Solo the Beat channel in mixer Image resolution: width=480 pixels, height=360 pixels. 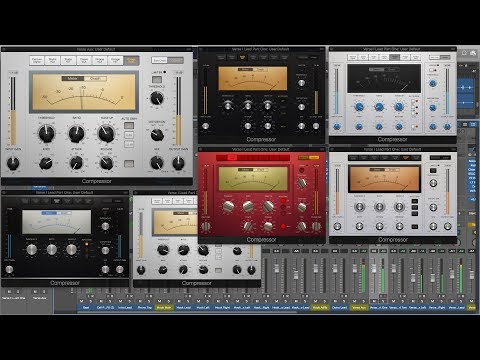coord(91,301)
